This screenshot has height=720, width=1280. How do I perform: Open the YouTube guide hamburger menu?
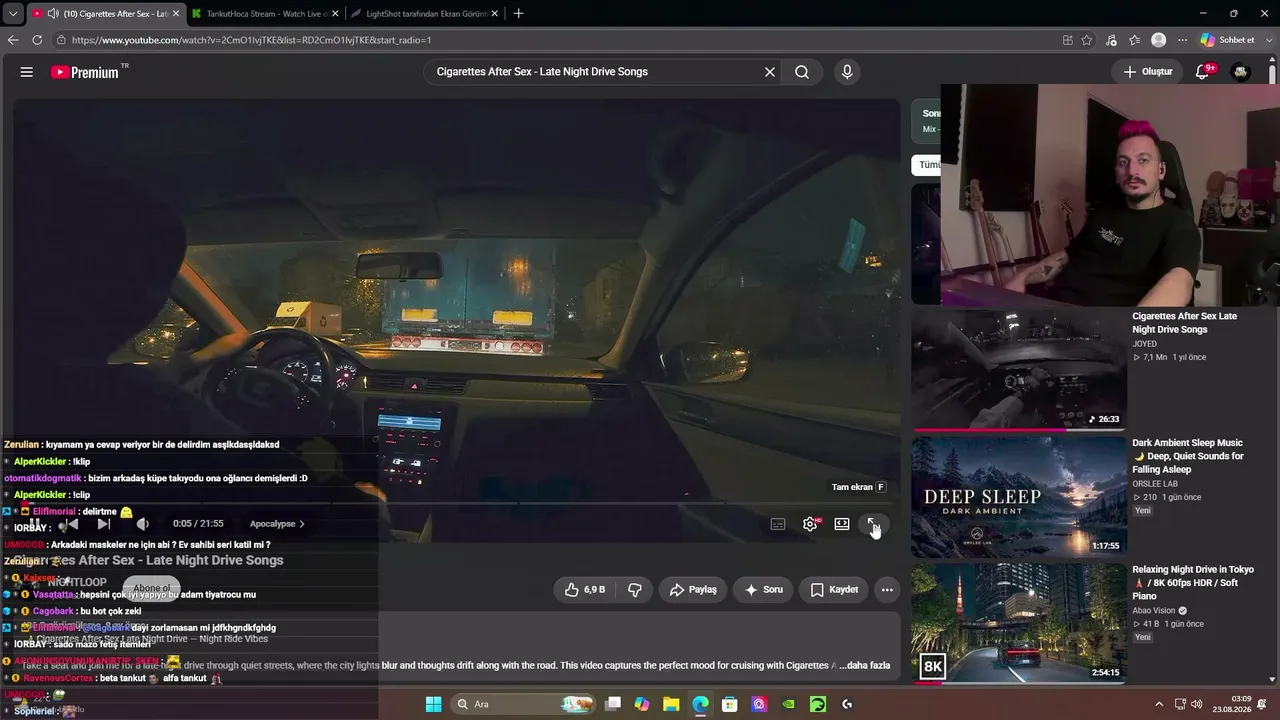27,72
